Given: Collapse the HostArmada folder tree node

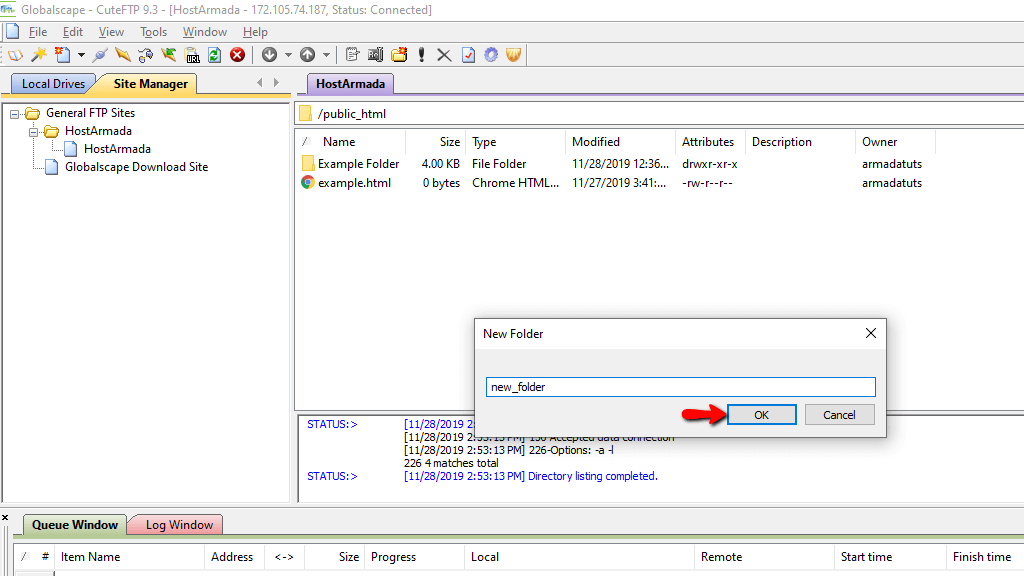Looking at the screenshot, I should (33, 132).
